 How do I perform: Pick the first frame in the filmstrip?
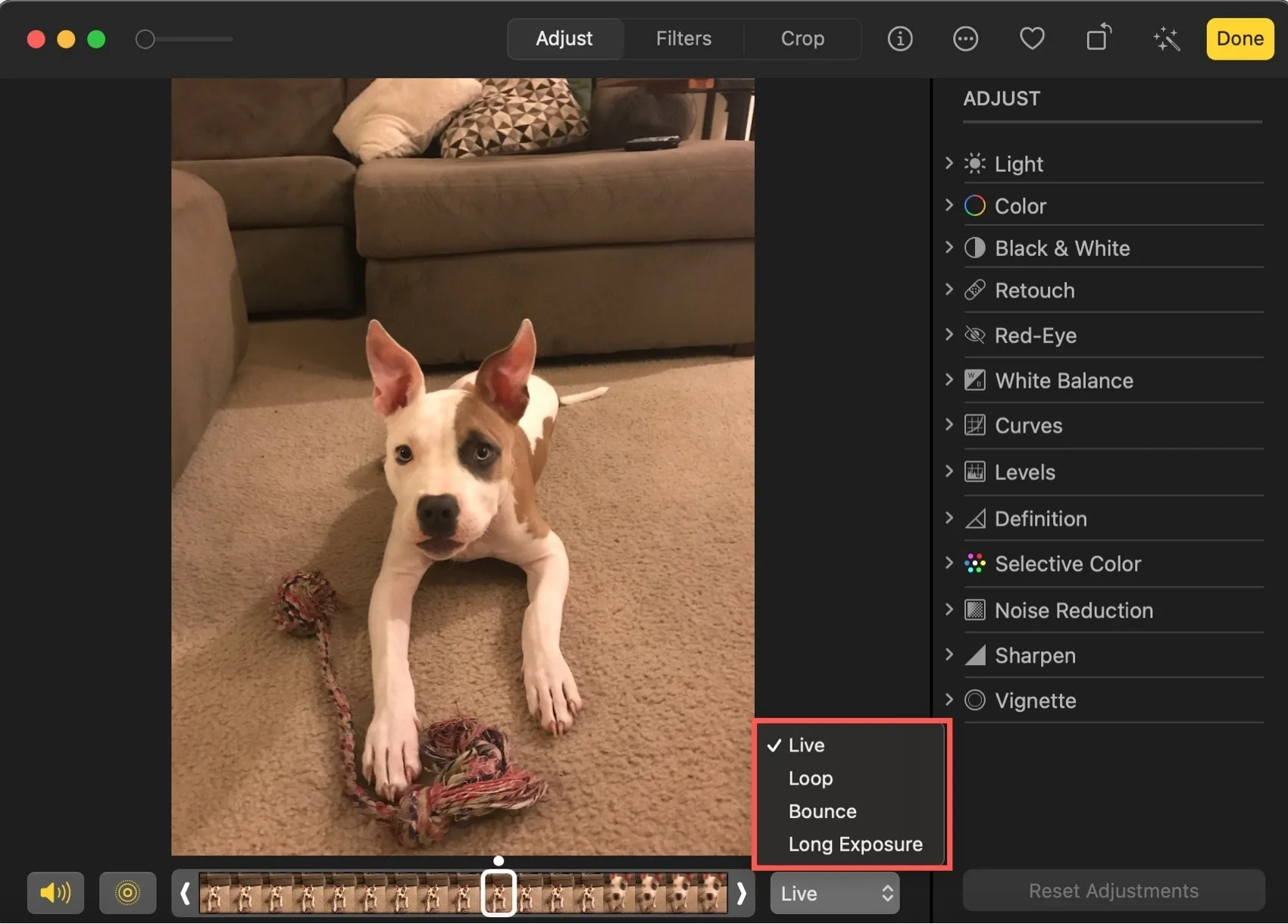coord(214,894)
